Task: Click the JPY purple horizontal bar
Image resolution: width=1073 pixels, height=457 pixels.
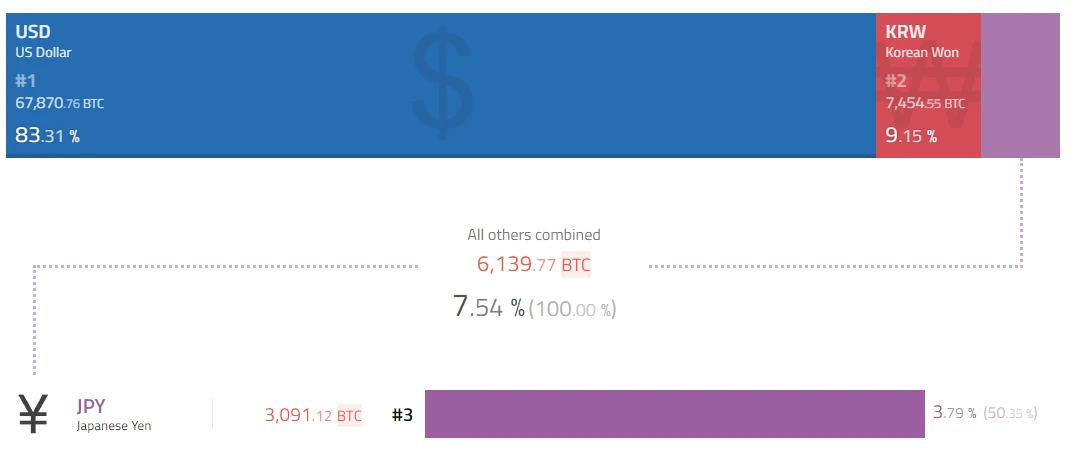Action: pos(674,414)
